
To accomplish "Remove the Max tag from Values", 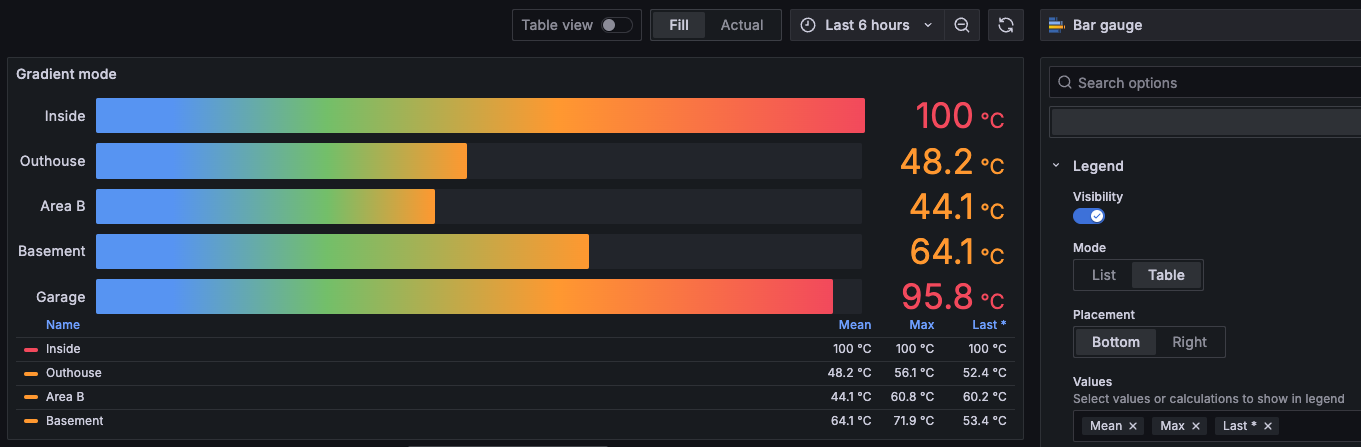I will coord(1196,426).
